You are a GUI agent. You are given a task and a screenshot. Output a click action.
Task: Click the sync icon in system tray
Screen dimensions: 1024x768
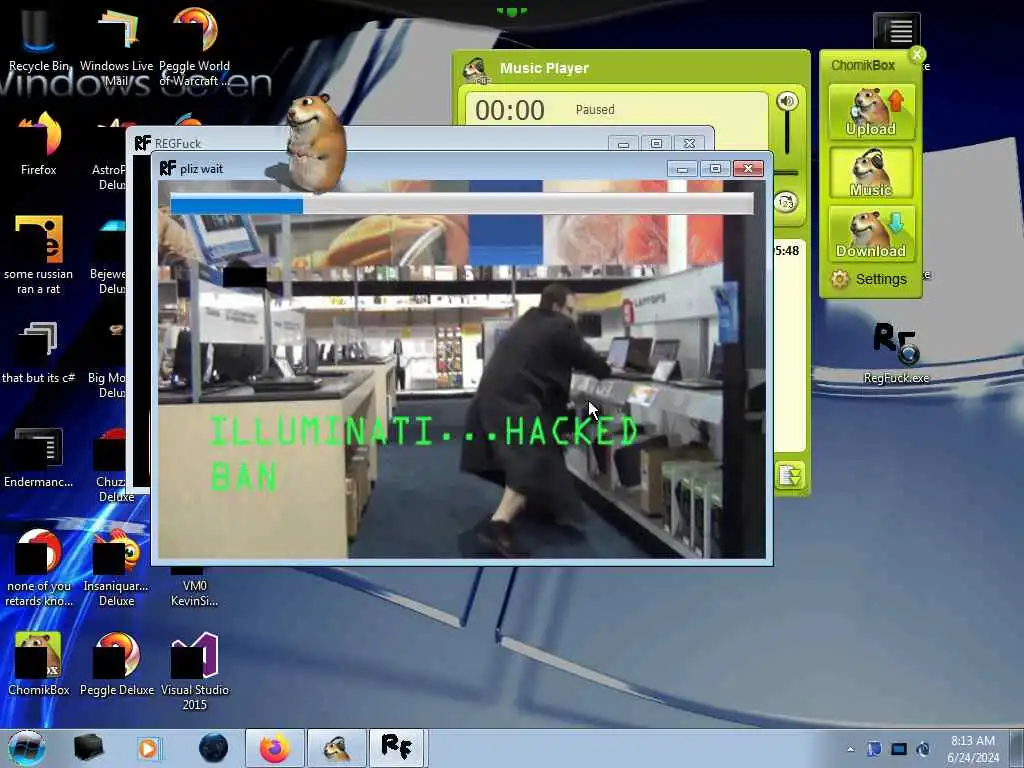[x=923, y=749]
